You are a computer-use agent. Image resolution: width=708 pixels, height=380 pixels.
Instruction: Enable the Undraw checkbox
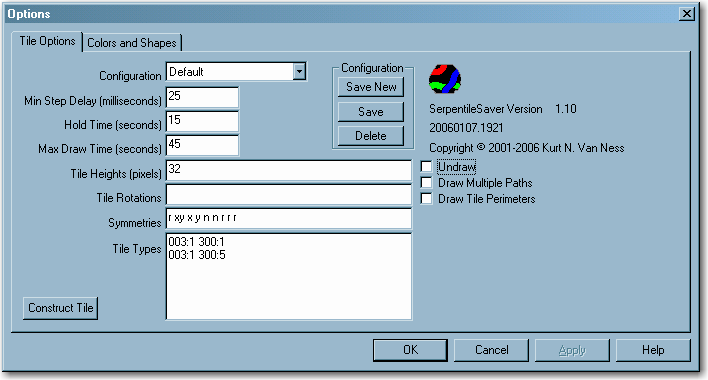(426, 167)
